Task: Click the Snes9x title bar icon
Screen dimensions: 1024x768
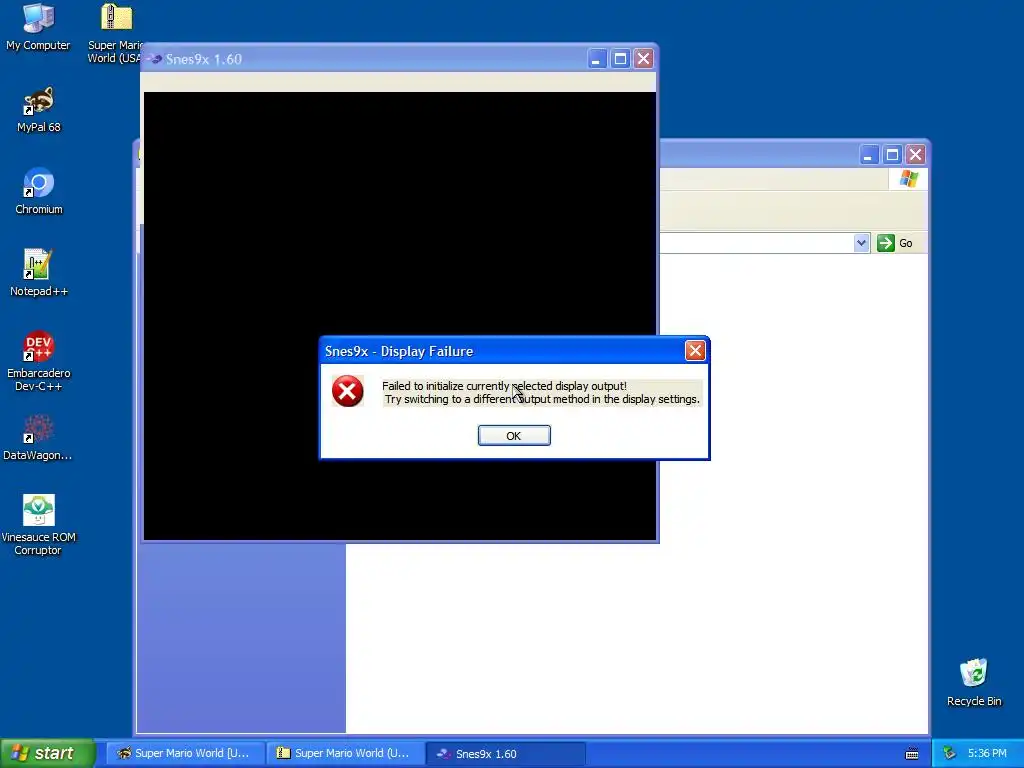Action: 154,59
